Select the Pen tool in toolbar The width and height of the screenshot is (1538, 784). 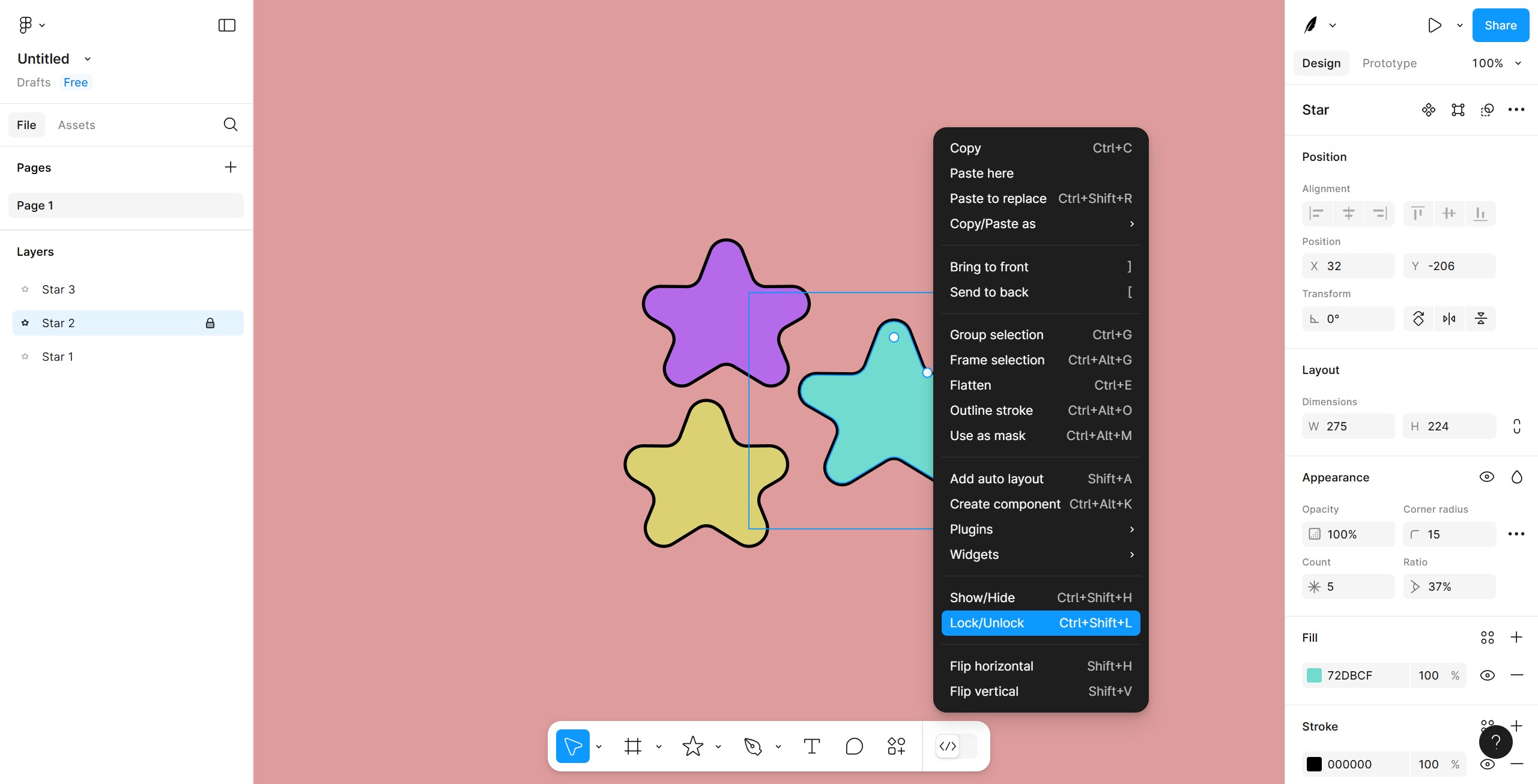pyautogui.click(x=752, y=746)
